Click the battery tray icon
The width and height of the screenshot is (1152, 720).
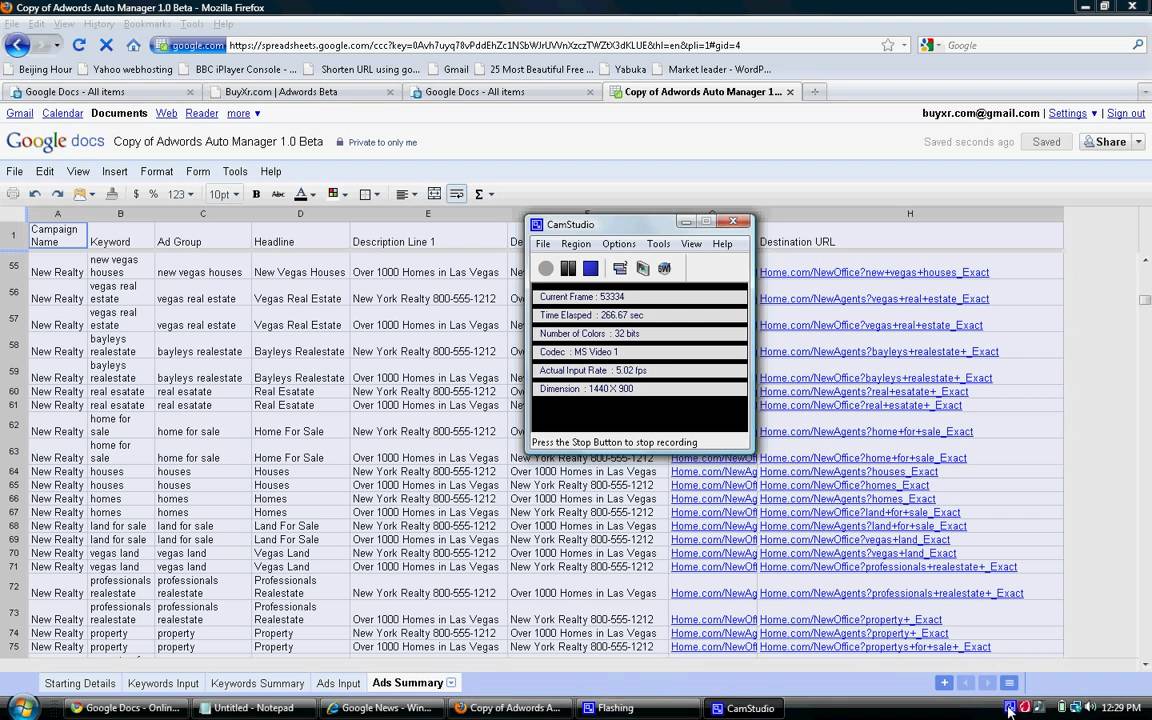1062,707
